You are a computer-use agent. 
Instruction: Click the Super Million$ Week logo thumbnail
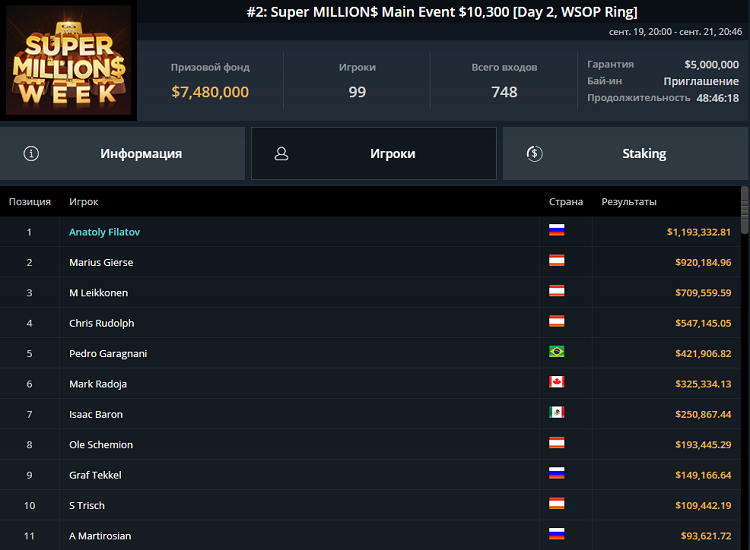click(68, 62)
